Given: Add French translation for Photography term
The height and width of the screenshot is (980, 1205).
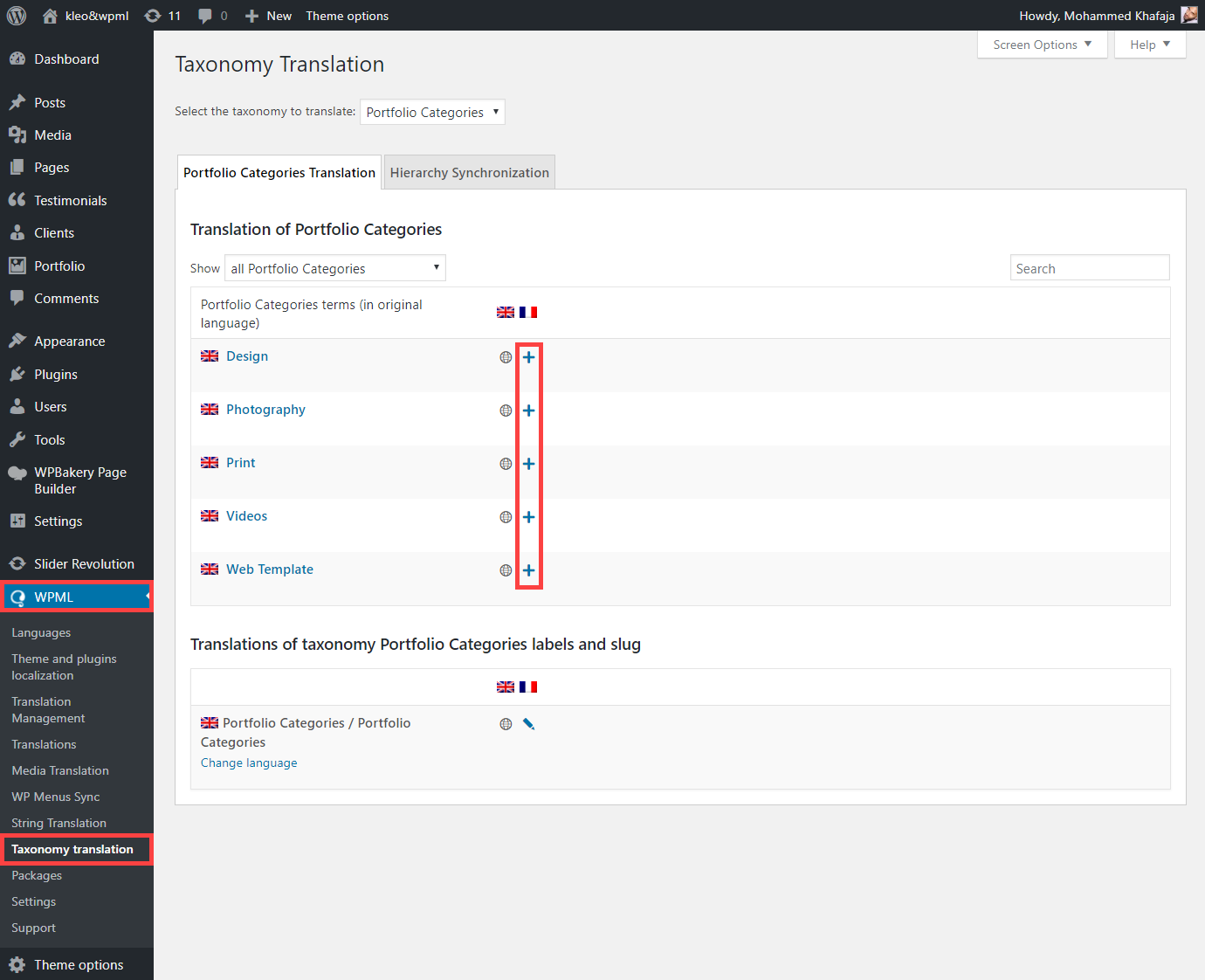Looking at the screenshot, I should [528, 411].
